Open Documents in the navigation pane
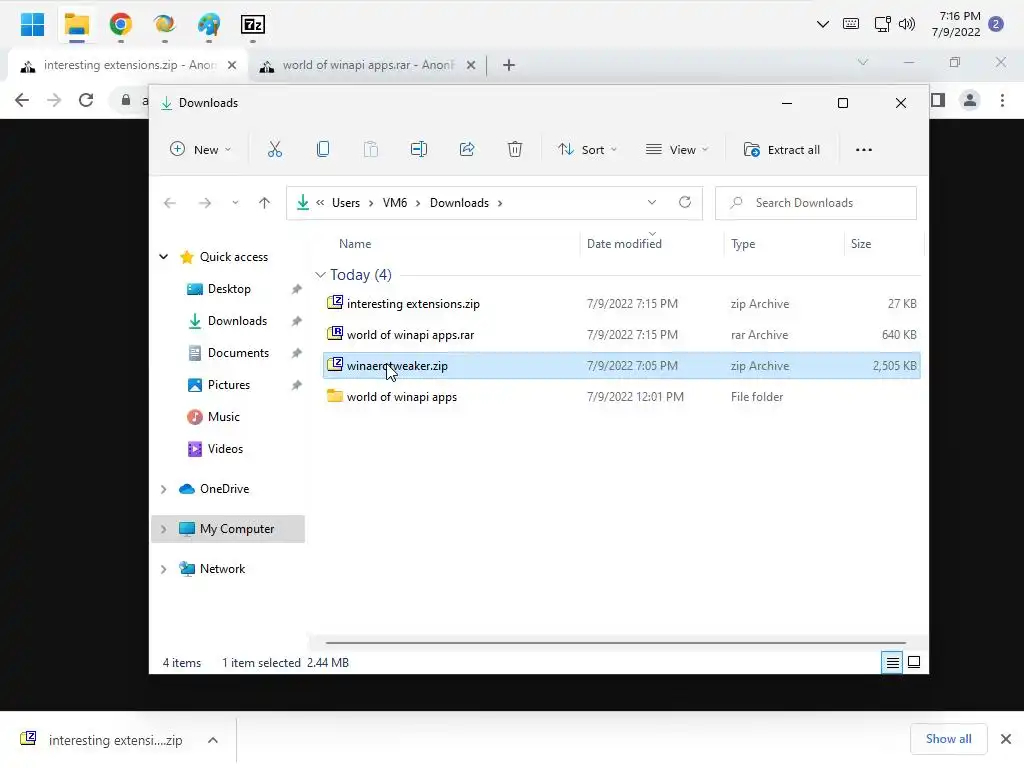1024x768 pixels. tap(238, 353)
